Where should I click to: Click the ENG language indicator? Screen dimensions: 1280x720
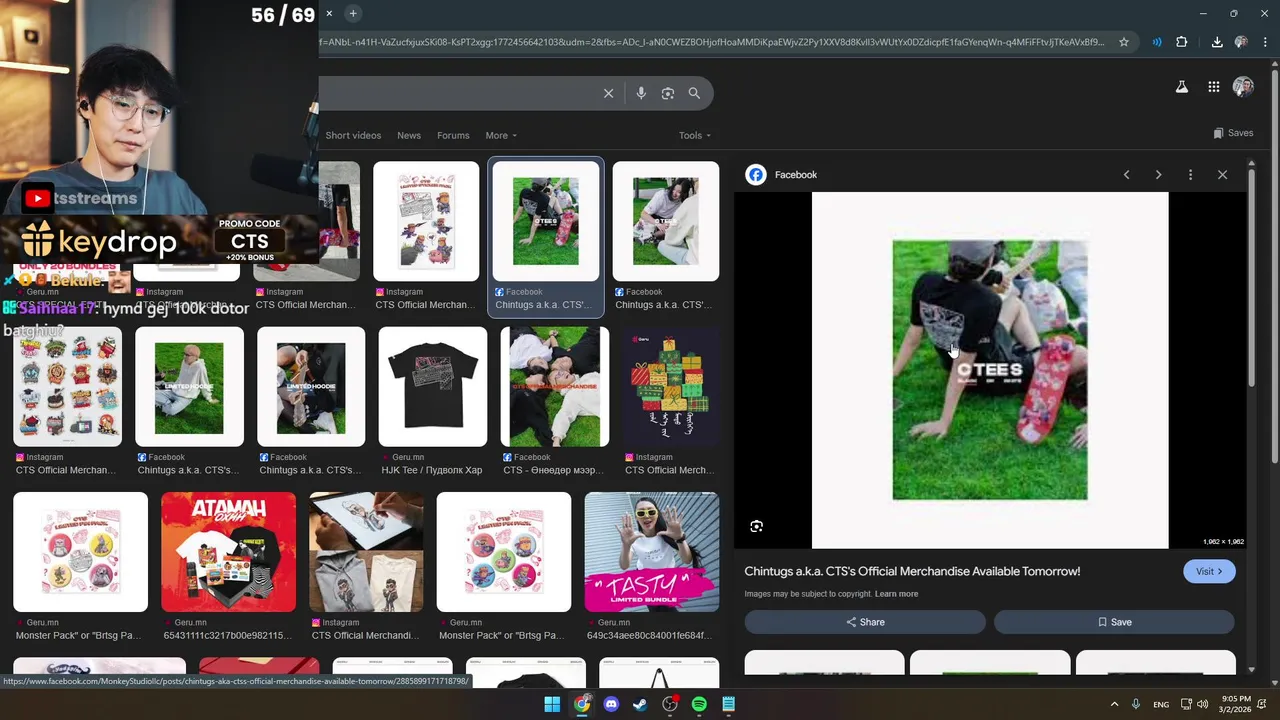(1161, 705)
